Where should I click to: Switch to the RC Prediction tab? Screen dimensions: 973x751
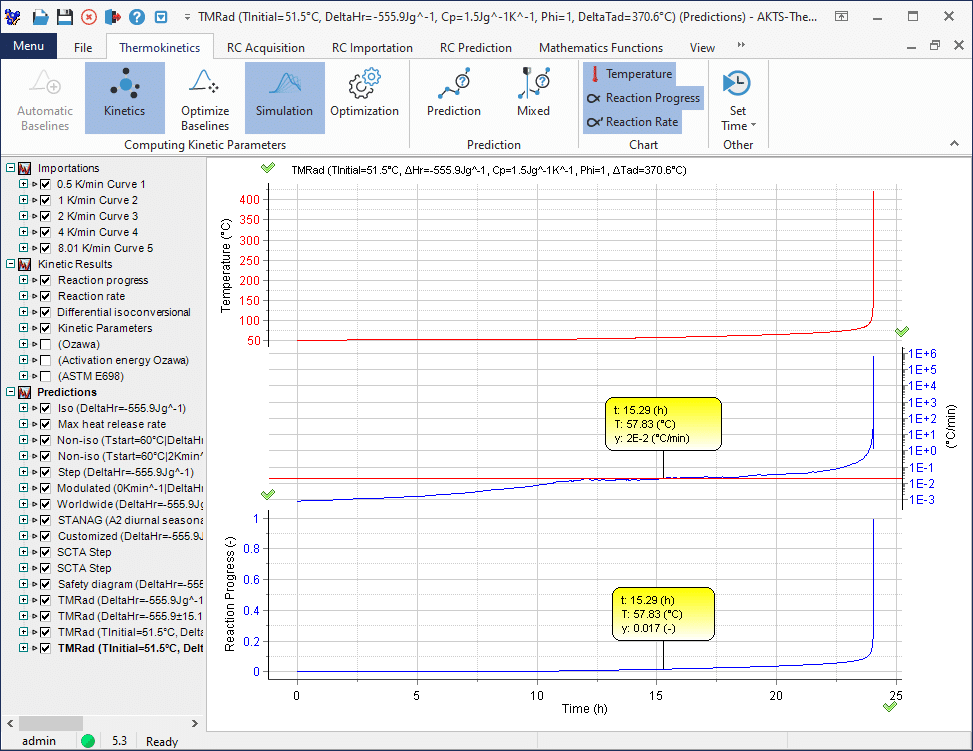(x=475, y=47)
